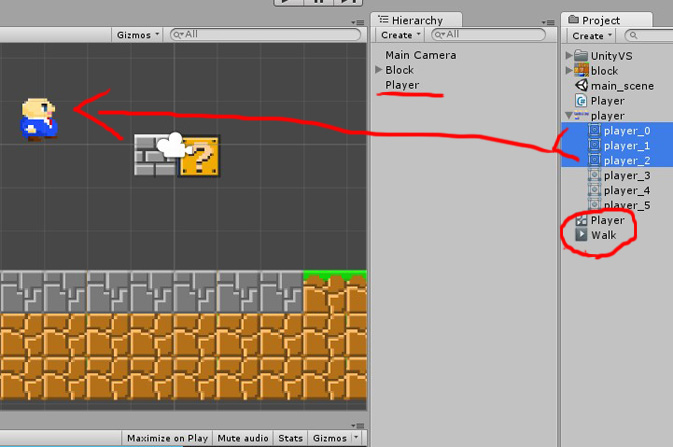Screen dimensions: 673x447
Task: Click the block sprite sheet icon
Action: point(581,70)
